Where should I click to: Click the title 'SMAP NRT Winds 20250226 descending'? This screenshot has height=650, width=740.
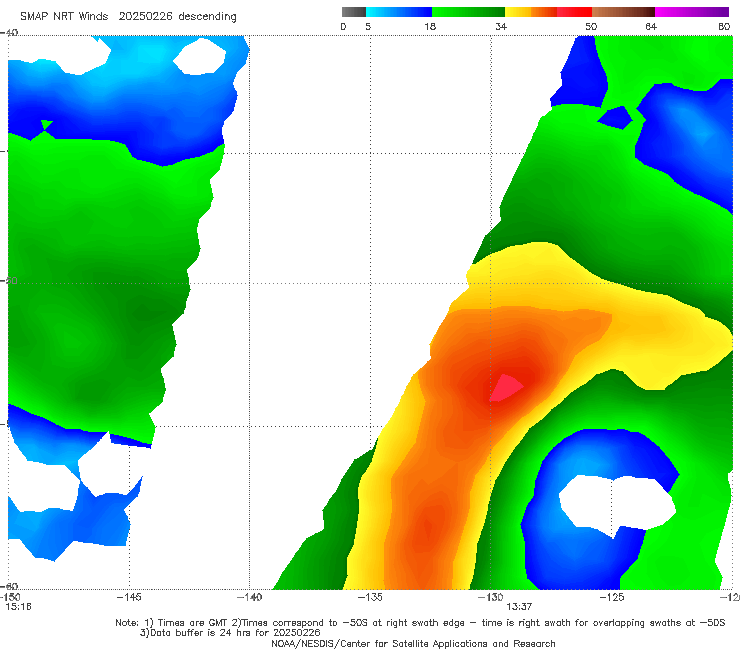[x=128, y=16]
